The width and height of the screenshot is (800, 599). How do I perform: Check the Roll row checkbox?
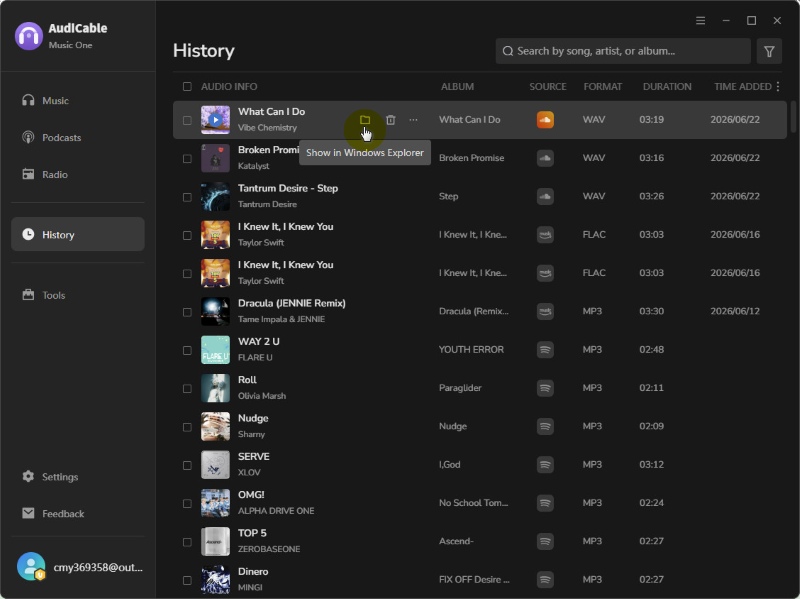187,388
